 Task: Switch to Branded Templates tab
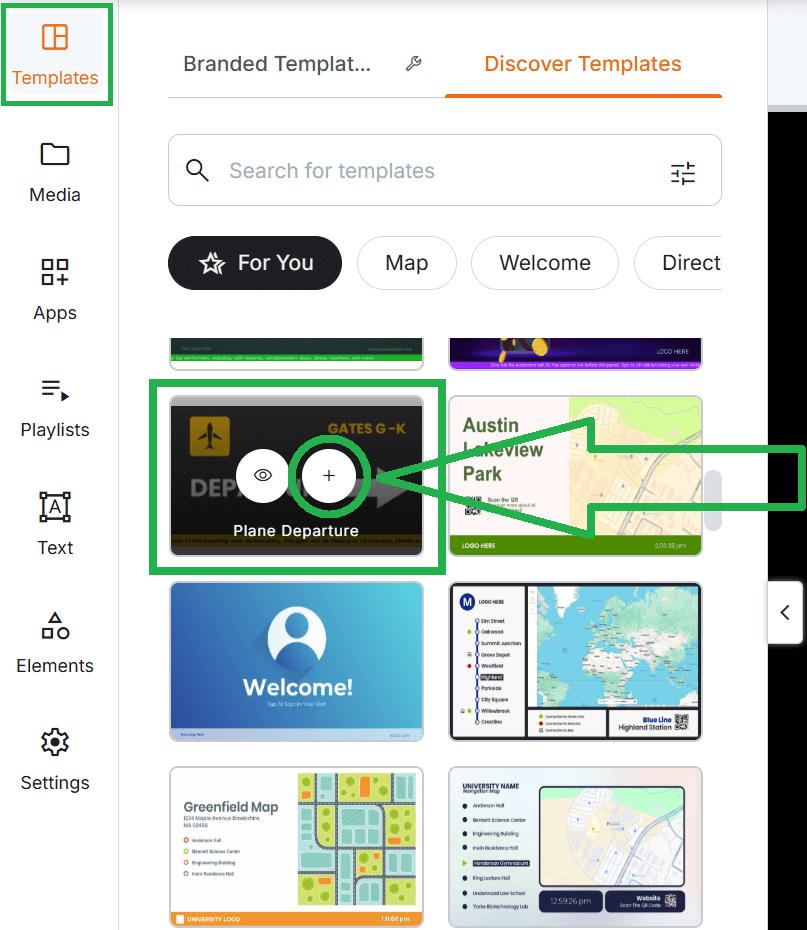(277, 64)
